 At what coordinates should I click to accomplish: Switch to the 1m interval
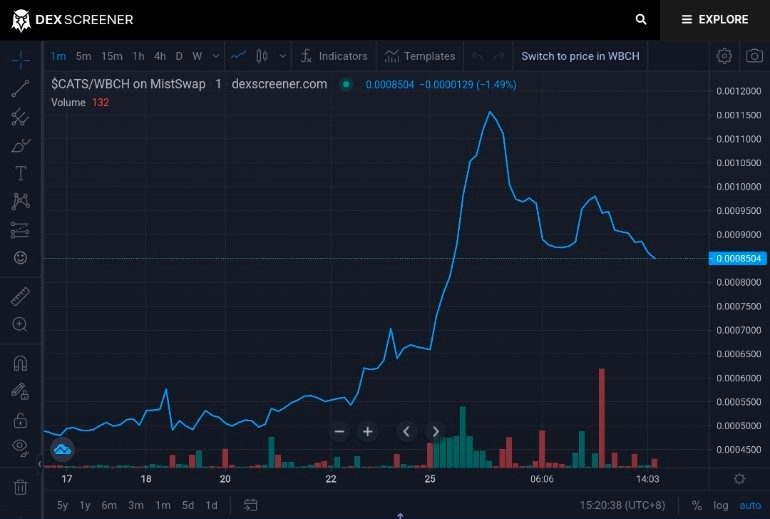tap(58, 56)
